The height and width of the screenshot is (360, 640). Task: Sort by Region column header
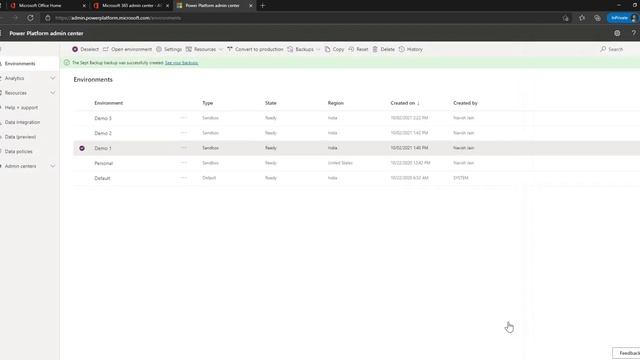[x=336, y=103]
